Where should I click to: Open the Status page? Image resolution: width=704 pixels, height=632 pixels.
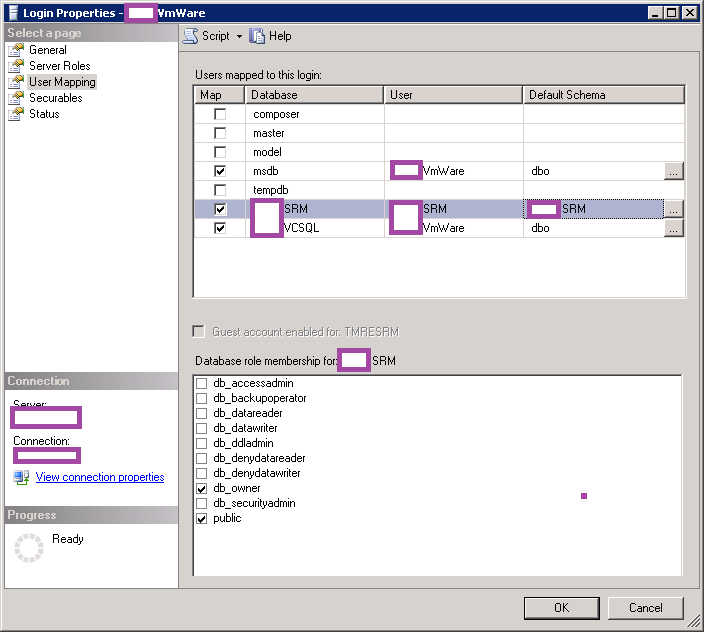[x=44, y=114]
